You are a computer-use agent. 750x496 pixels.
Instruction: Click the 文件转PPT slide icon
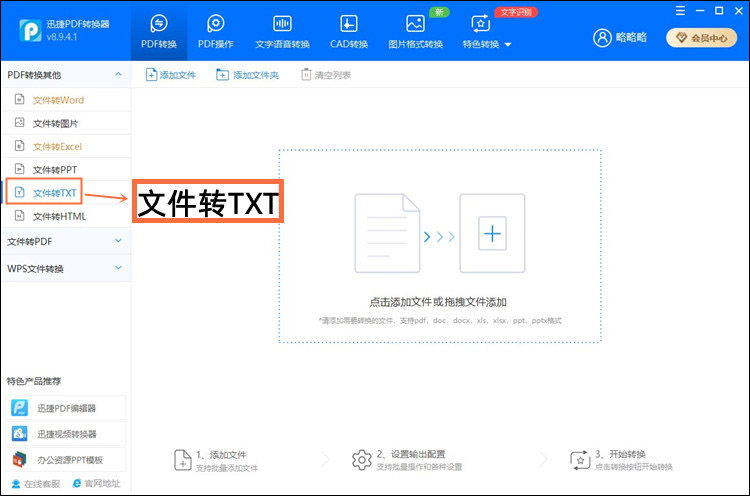click(x=19, y=169)
